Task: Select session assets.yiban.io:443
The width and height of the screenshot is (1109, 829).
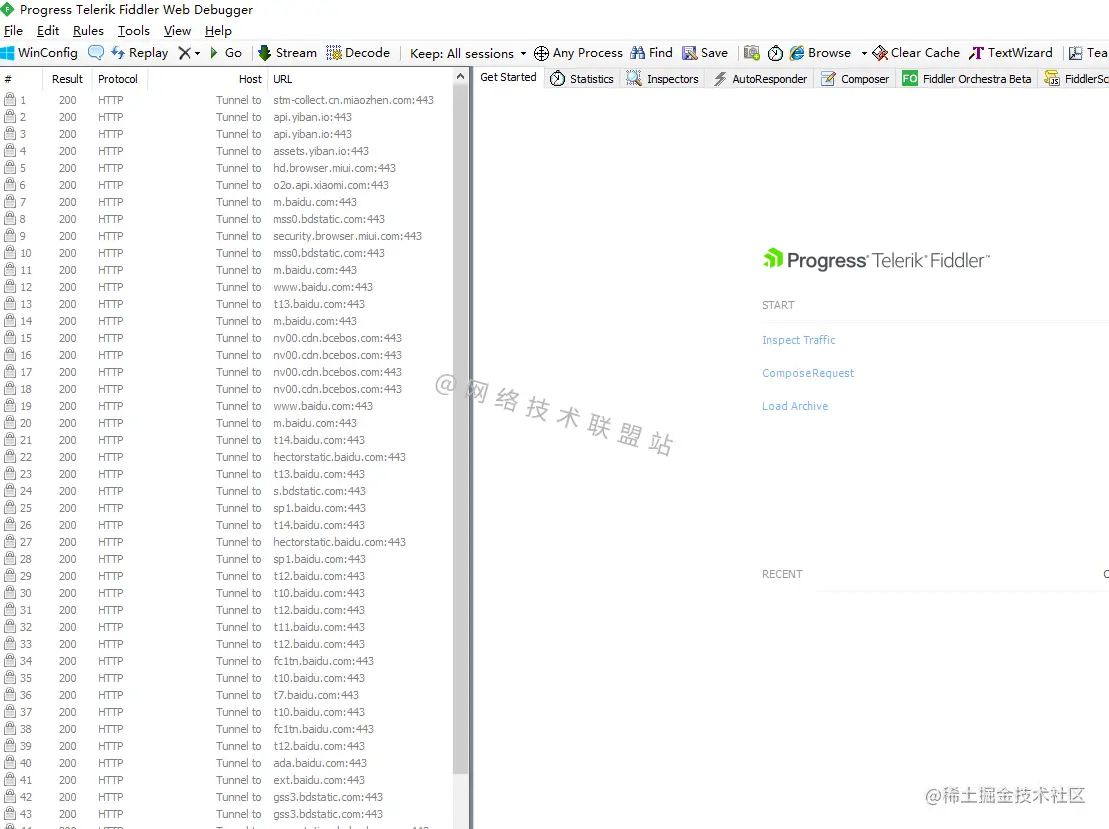Action: 226,151
